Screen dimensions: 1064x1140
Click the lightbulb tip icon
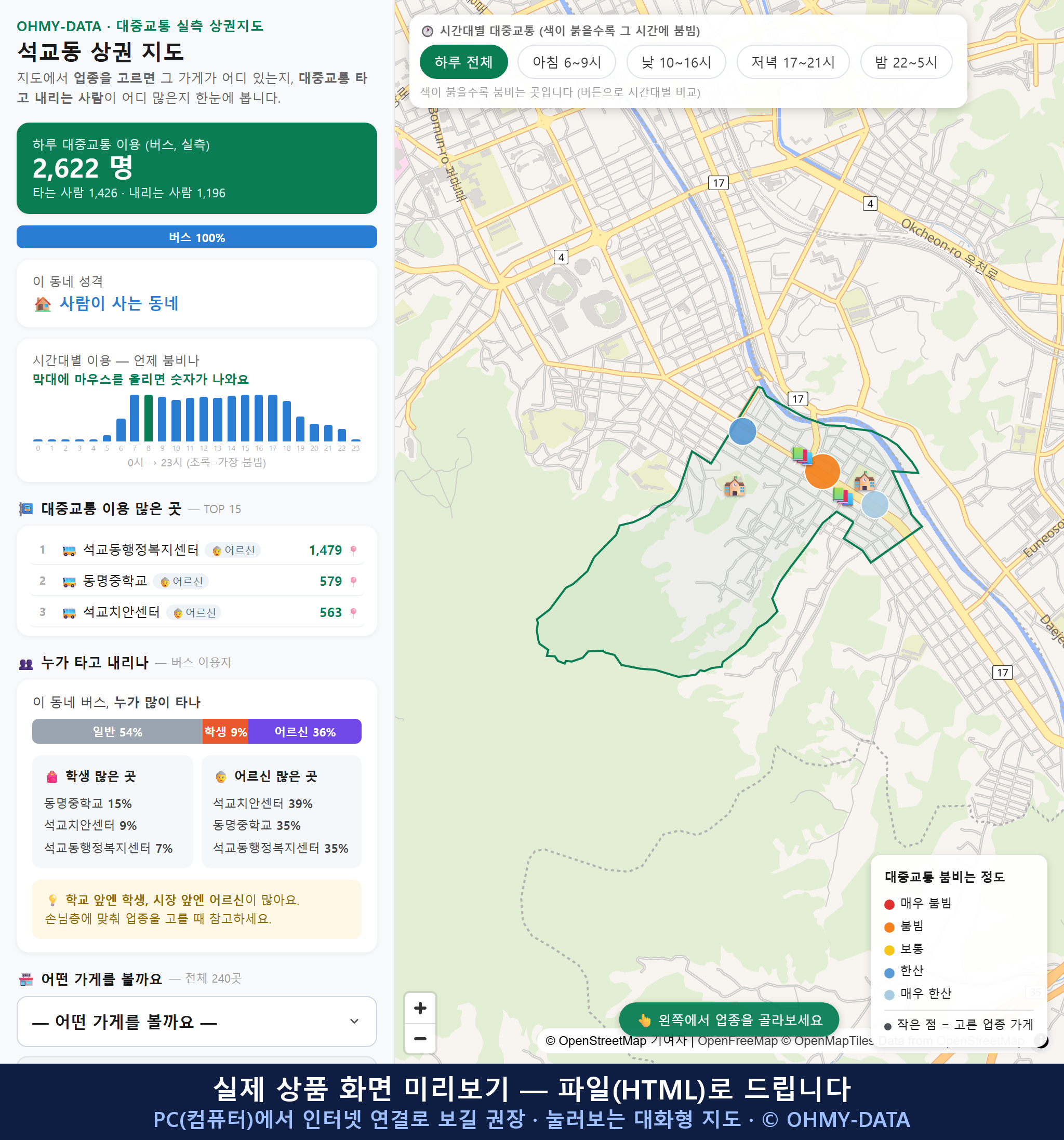(52, 900)
